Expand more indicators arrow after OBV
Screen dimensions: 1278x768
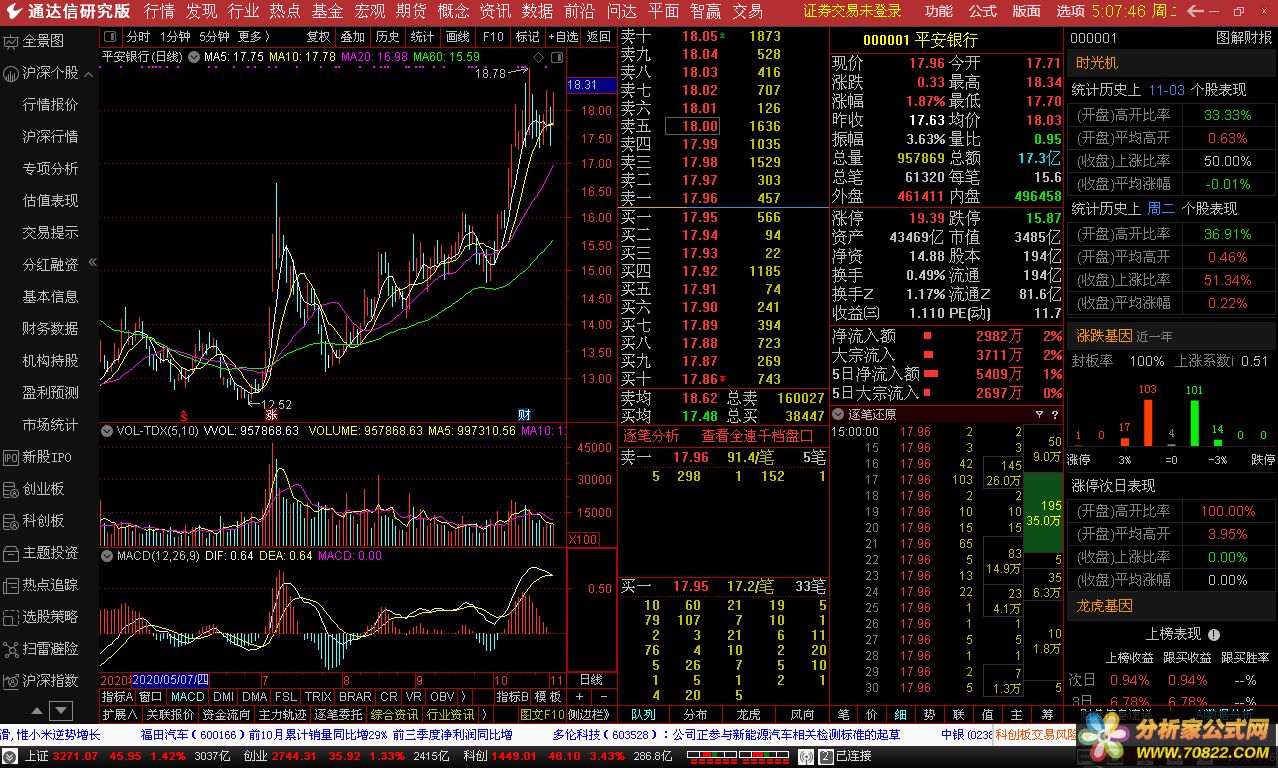click(463, 696)
